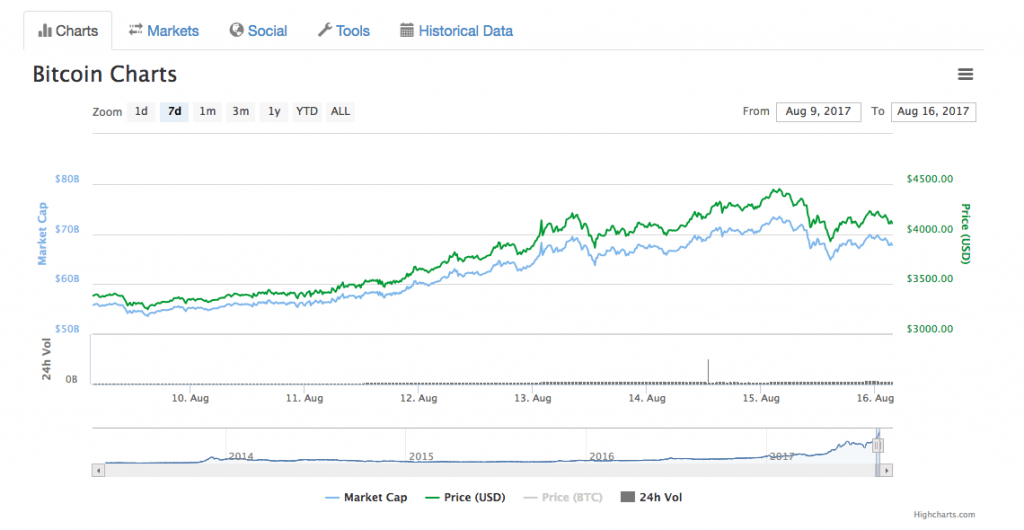
Task: Click the bar chart icon on Charts tab
Action: (x=45, y=31)
